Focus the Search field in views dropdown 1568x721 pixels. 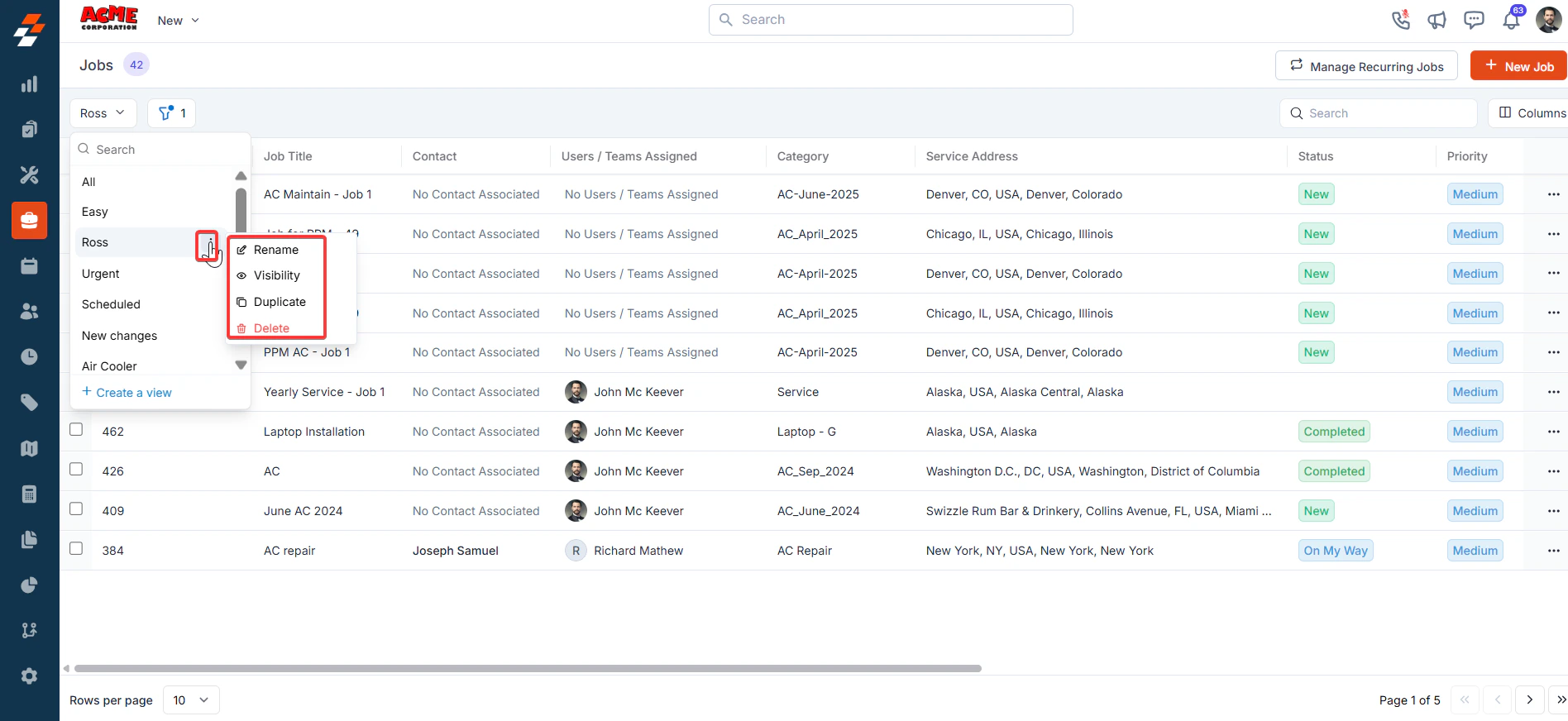tap(160, 150)
